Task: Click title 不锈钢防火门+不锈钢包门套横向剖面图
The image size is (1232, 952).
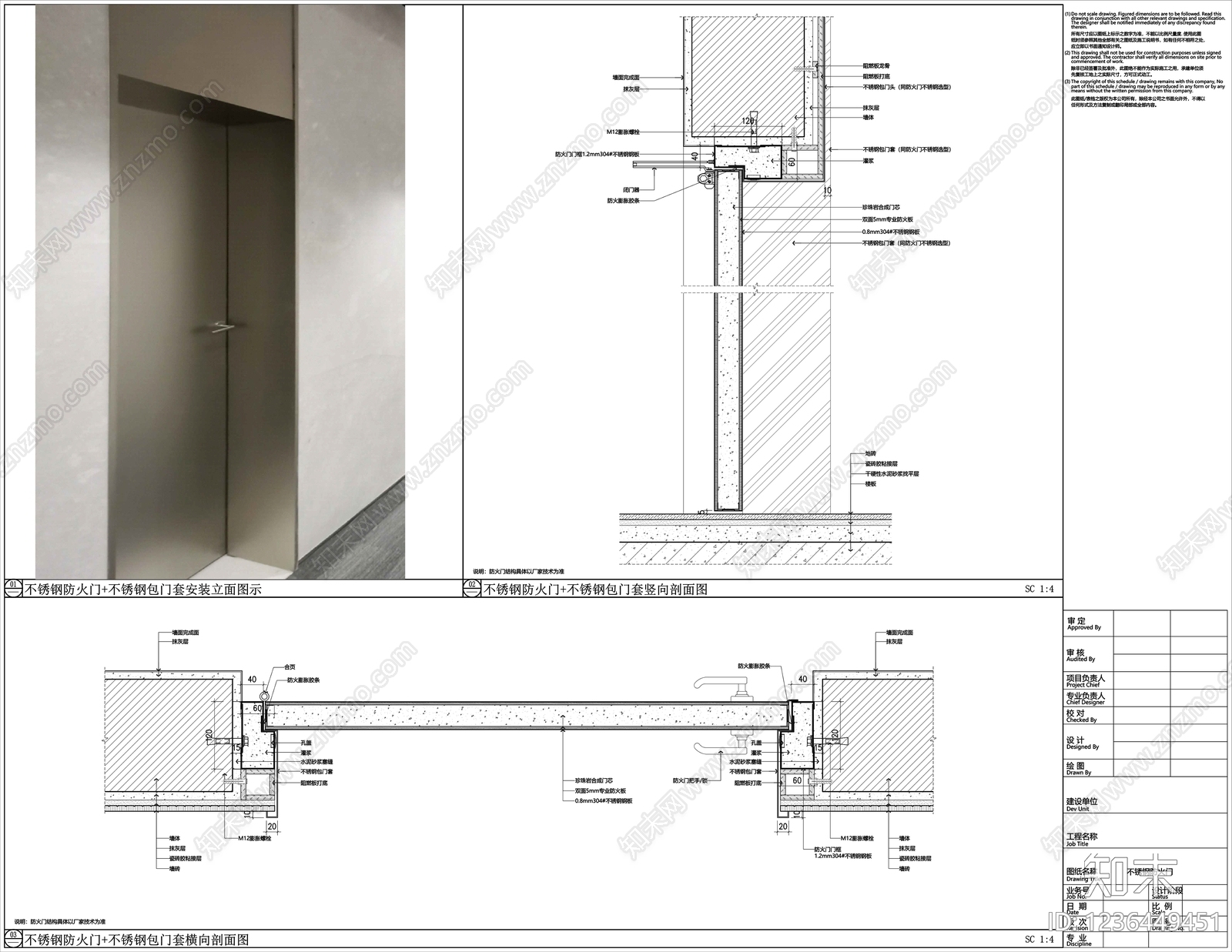Action: 138,940
